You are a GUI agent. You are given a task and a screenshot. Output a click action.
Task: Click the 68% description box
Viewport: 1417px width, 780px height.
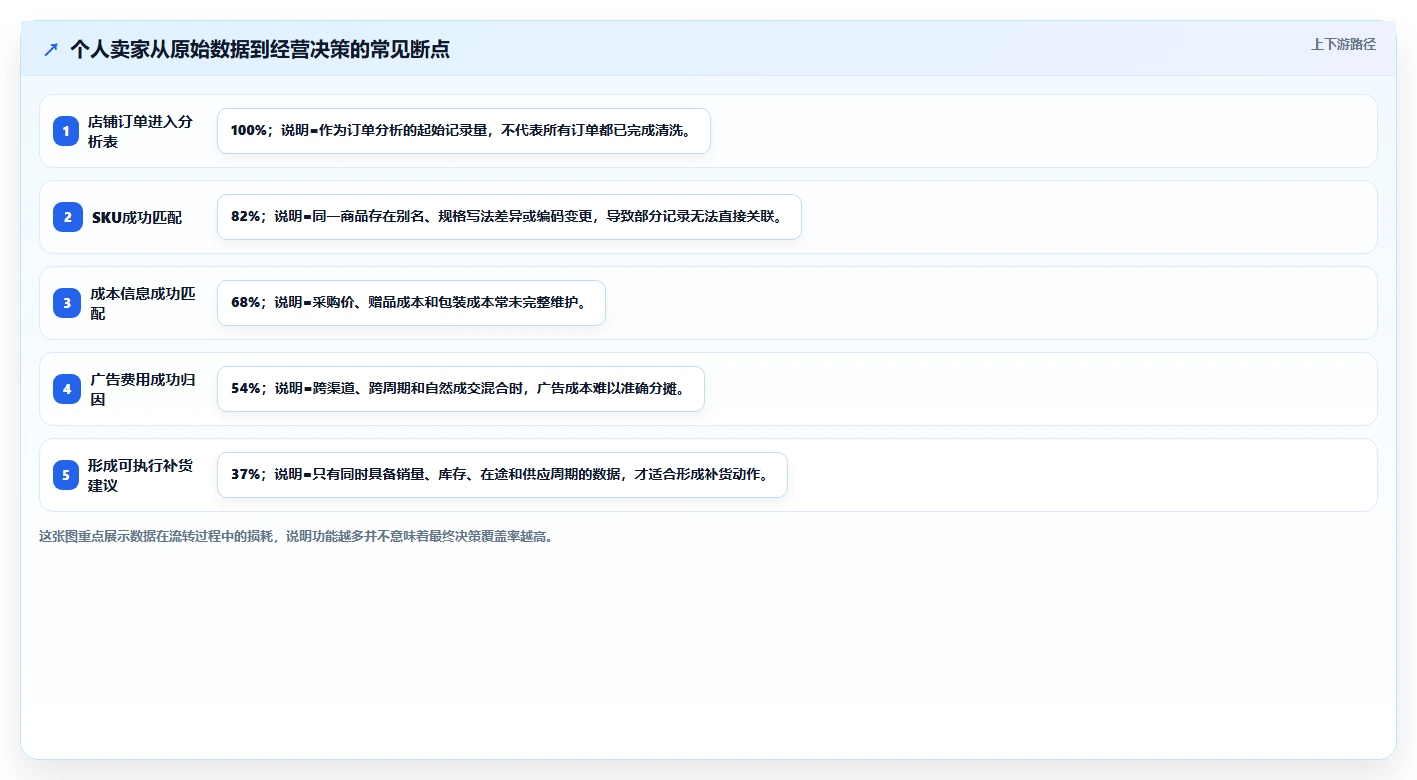pos(411,303)
